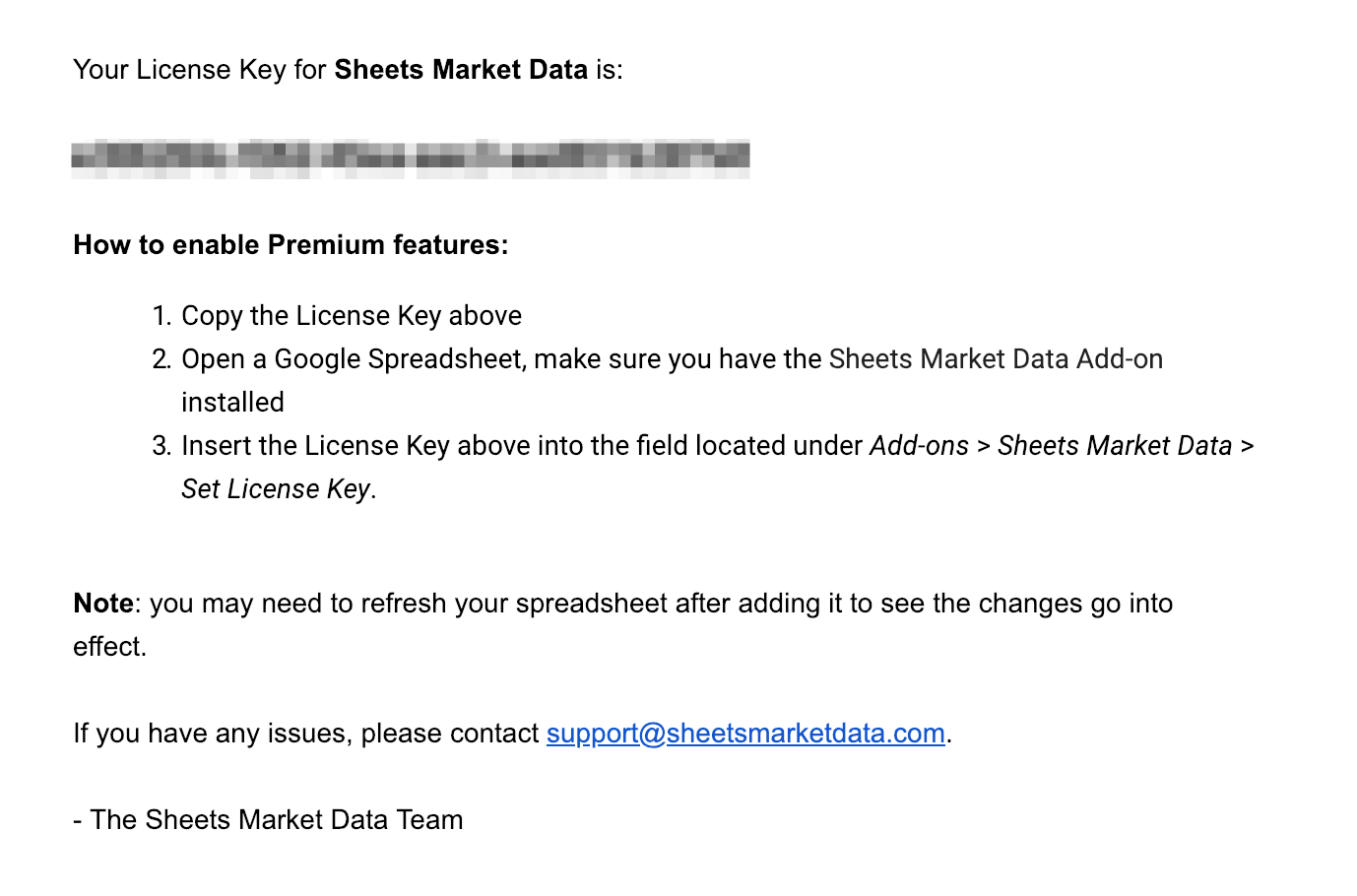Click the italic 'Add-ons' menu path text
1357x896 pixels.
point(919,446)
